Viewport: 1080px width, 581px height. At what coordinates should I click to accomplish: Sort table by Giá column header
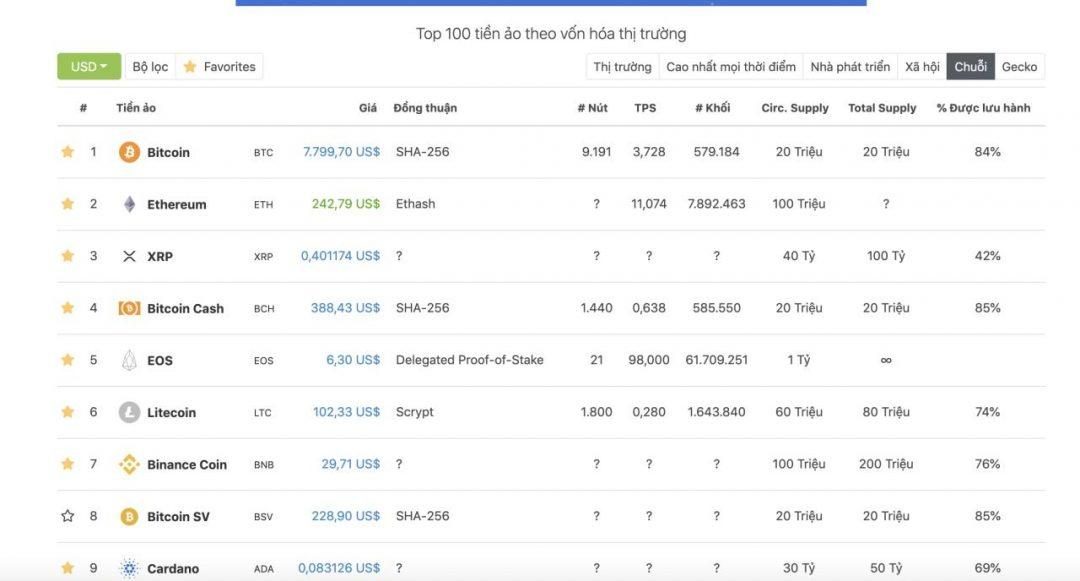coord(368,108)
